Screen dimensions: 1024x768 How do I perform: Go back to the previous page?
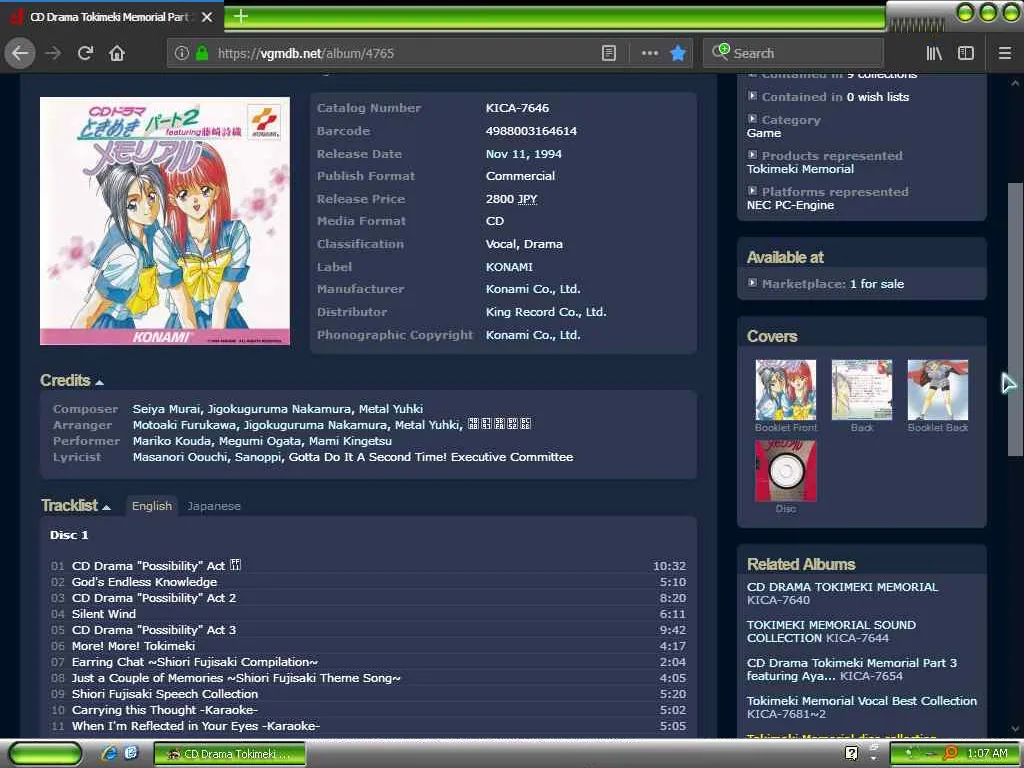pos(20,54)
